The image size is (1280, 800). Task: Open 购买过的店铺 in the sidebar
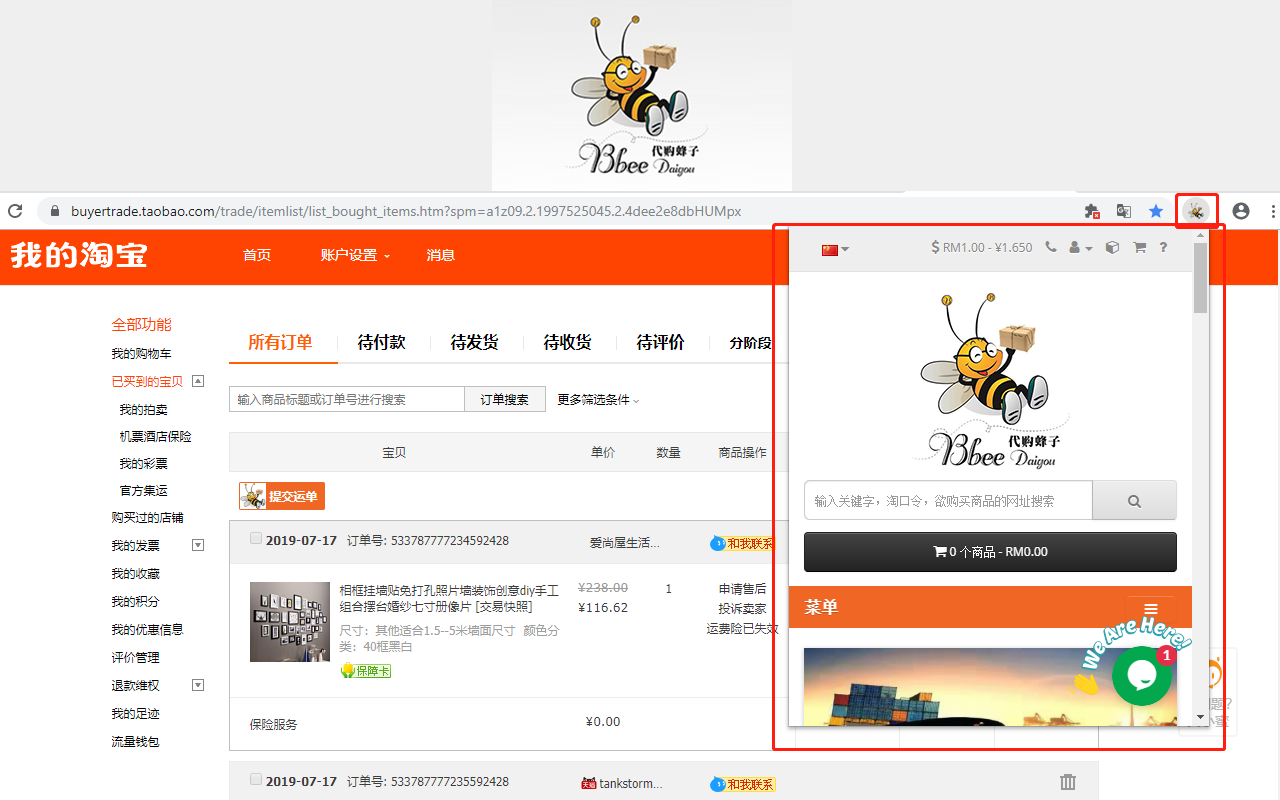(x=147, y=518)
